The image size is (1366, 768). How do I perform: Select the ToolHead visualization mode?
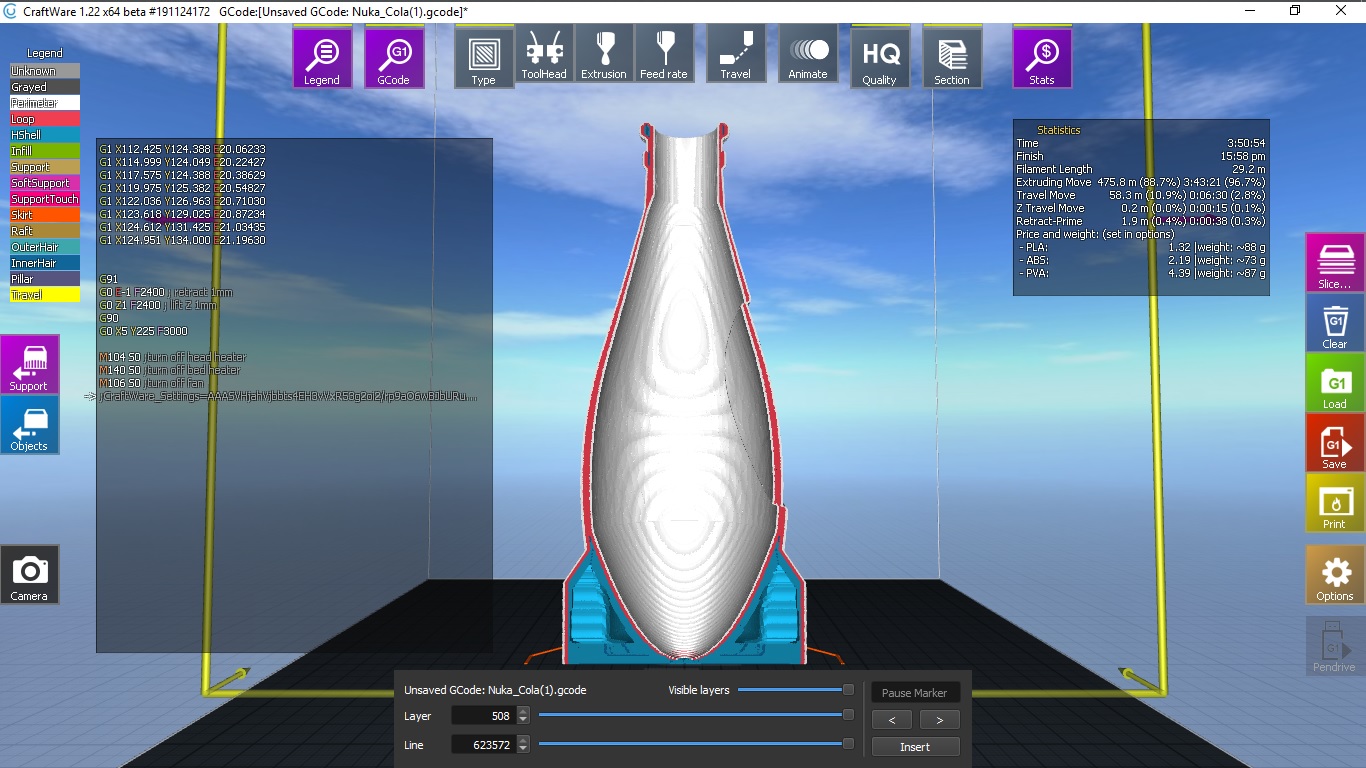click(x=544, y=55)
